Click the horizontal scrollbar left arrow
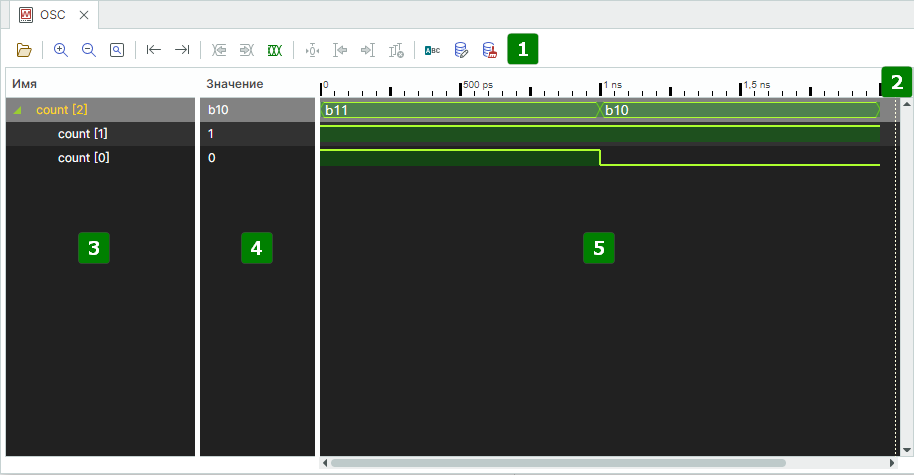914x475 pixels. coord(325,463)
